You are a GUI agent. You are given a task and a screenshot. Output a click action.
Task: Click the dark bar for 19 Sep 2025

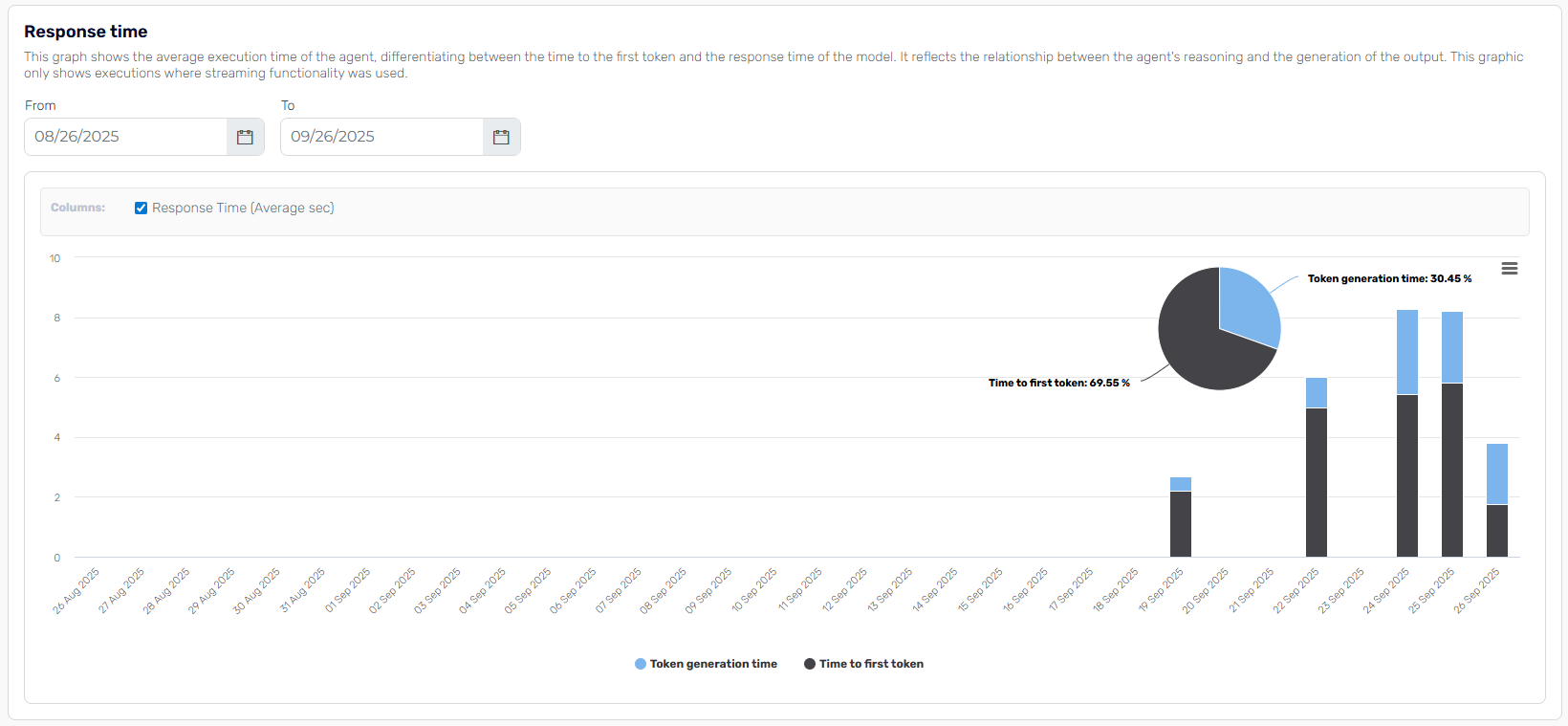coord(1181,524)
